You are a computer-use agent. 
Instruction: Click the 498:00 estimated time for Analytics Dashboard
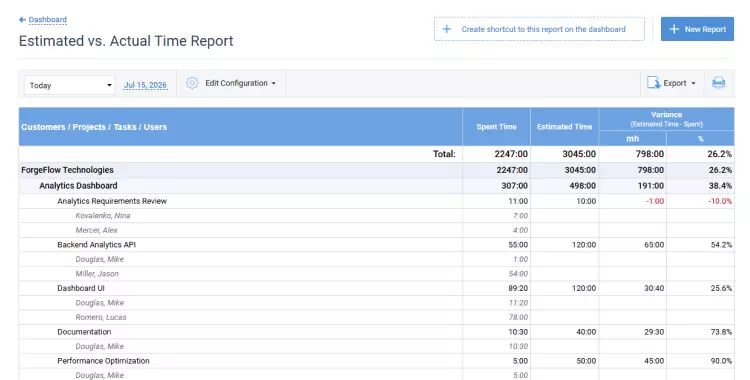pos(583,186)
